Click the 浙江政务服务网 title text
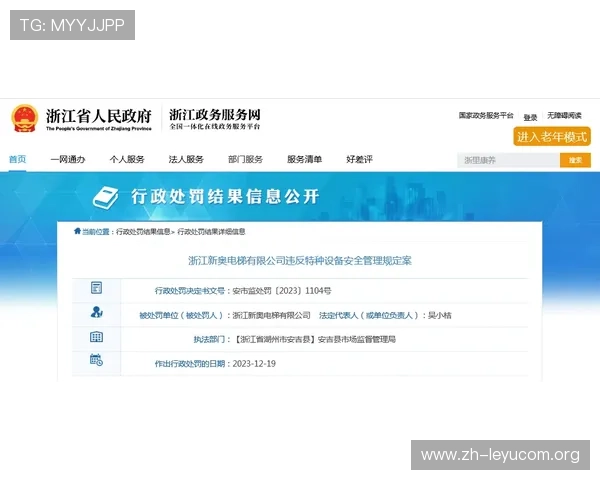600x480 pixels. pos(215,114)
